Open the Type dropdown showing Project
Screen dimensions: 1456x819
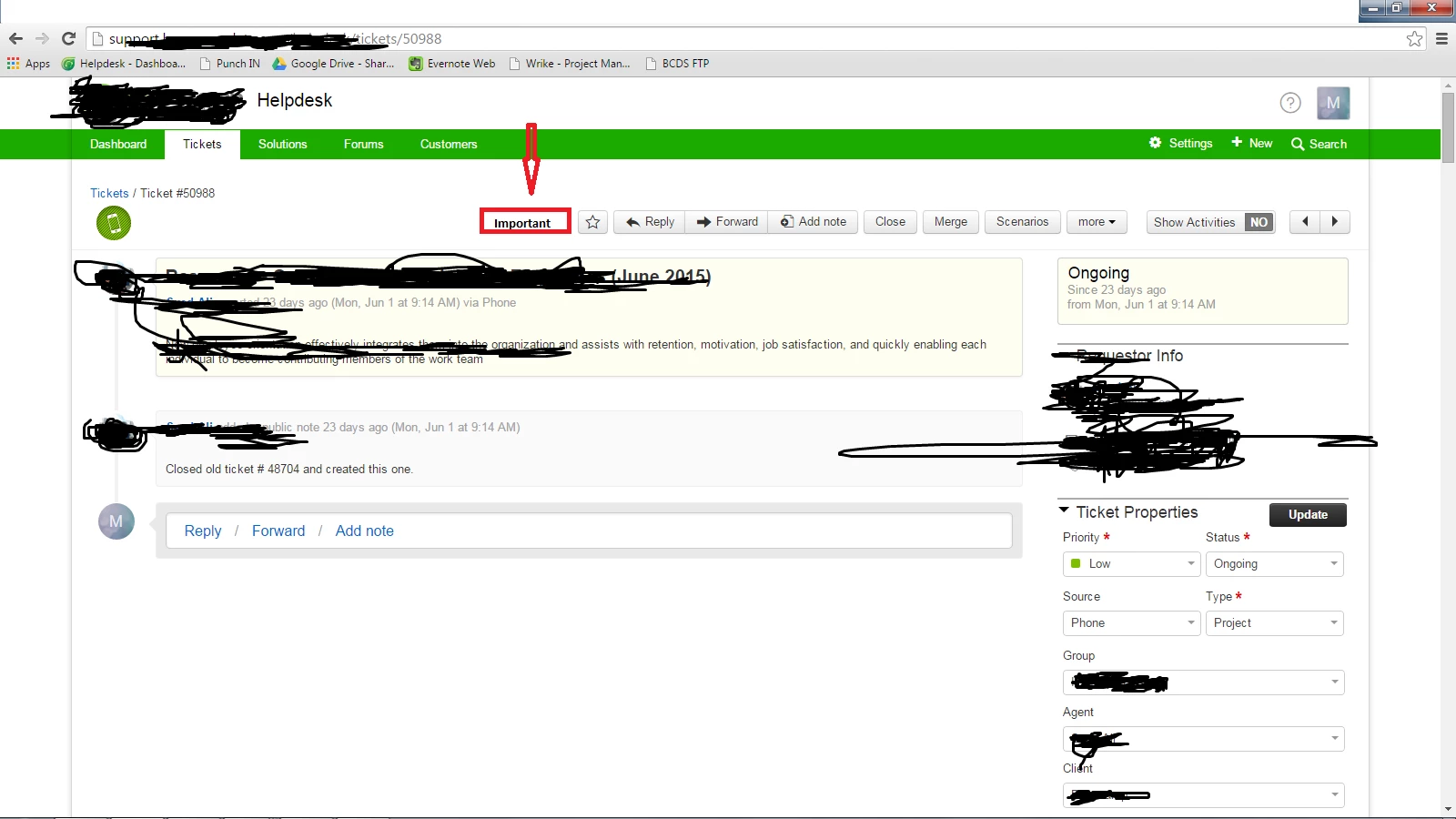[1274, 623]
